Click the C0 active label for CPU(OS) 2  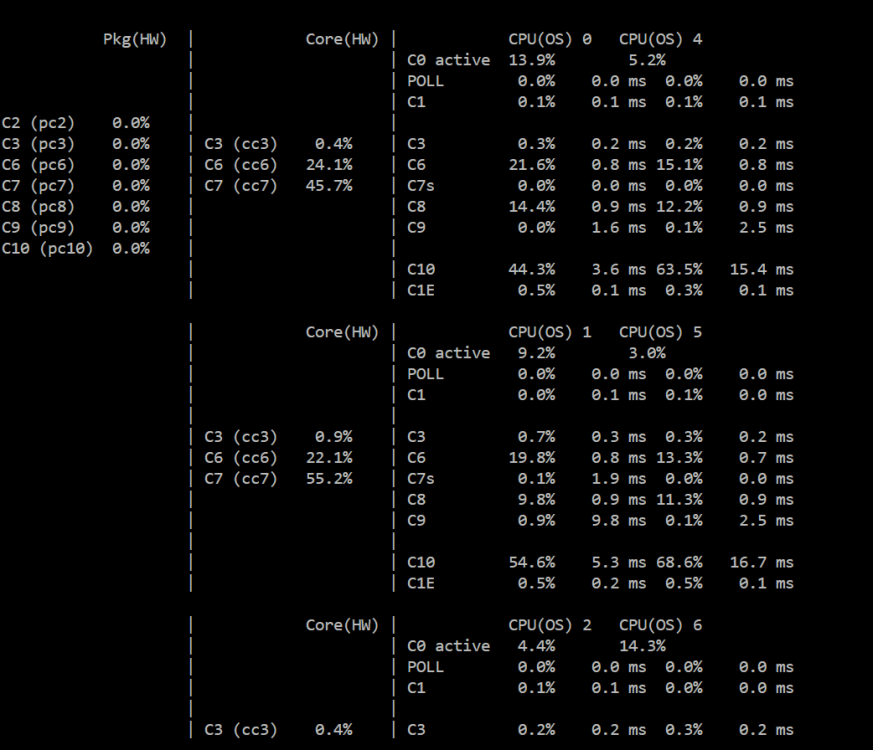pyautogui.click(x=449, y=646)
